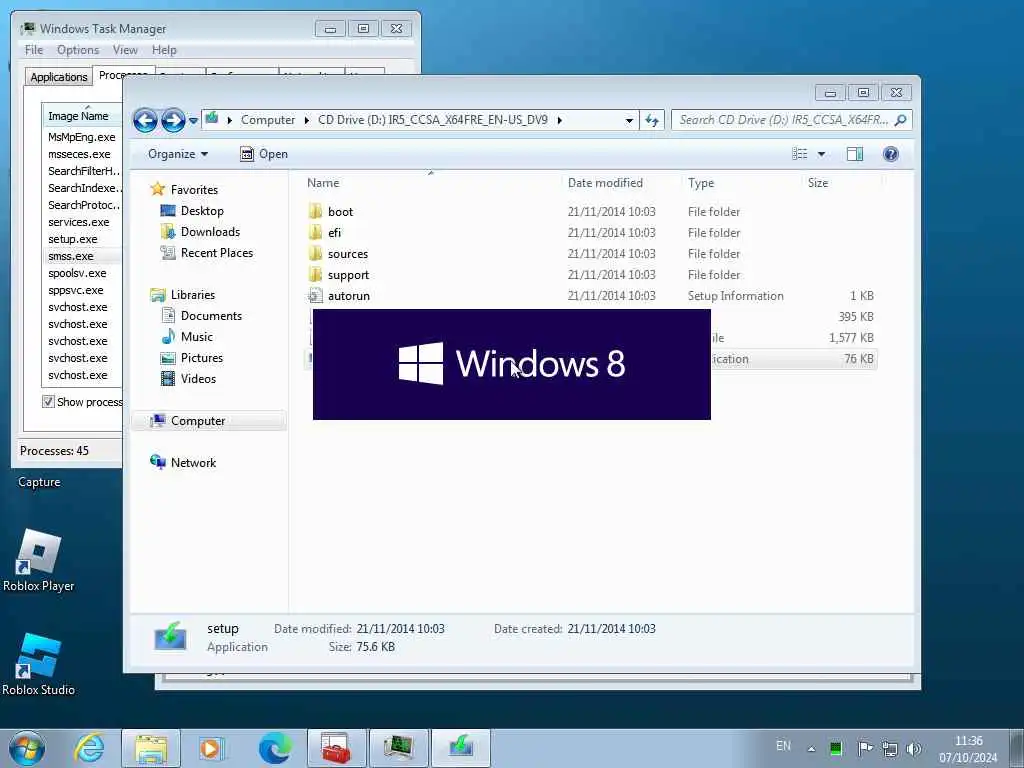This screenshot has width=1024, height=768.
Task: Open recent locations dropdown beside Forward arrow
Action: click(193, 121)
